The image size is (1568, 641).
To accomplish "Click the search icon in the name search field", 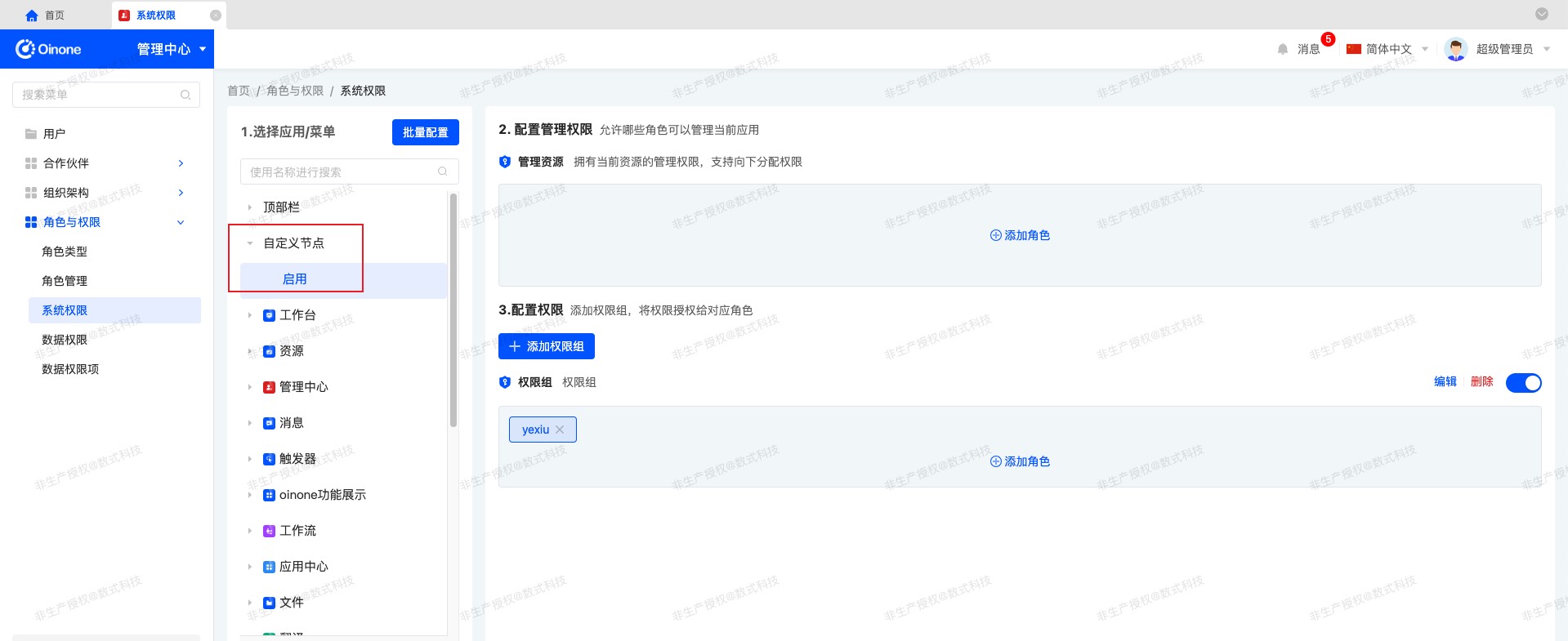I will (x=443, y=171).
